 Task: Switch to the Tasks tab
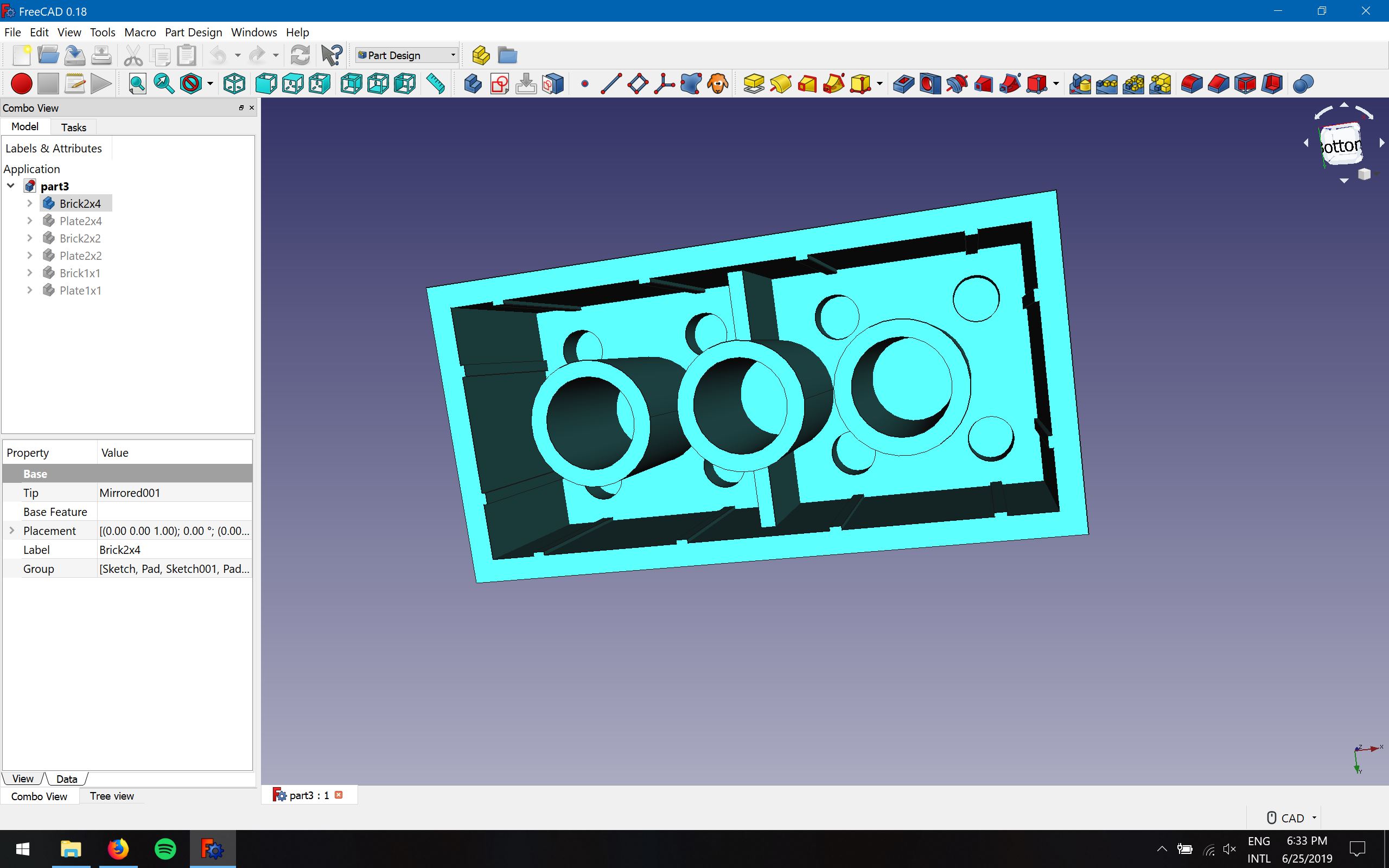[73, 127]
